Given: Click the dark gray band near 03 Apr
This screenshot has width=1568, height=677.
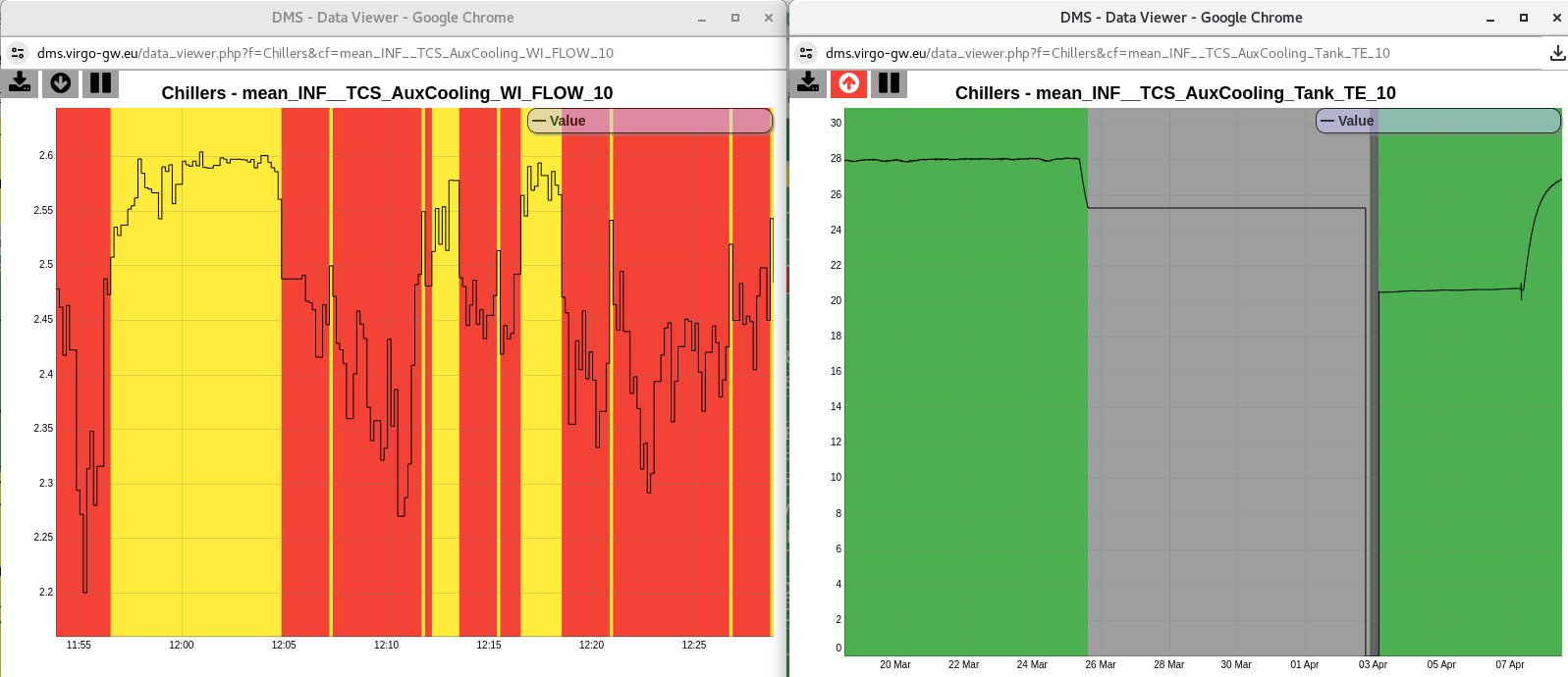Looking at the screenshot, I should (1375, 392).
